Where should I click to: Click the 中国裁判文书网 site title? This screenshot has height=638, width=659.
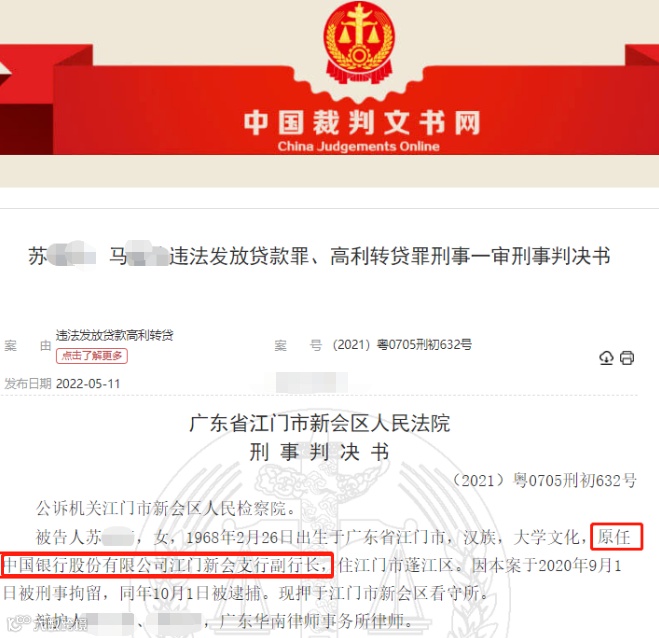point(362,123)
